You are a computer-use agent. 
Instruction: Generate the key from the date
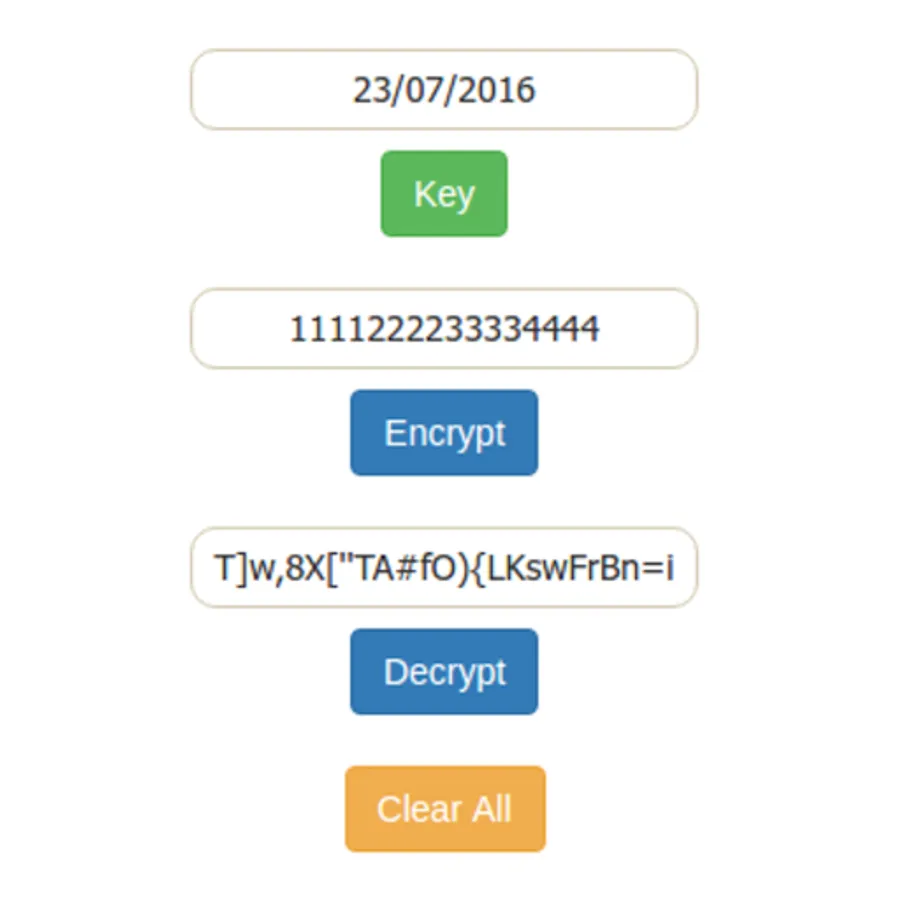444,193
